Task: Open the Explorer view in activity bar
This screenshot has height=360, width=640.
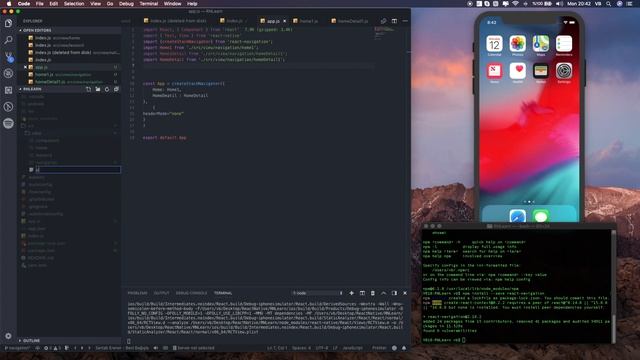Action: pos(8,23)
